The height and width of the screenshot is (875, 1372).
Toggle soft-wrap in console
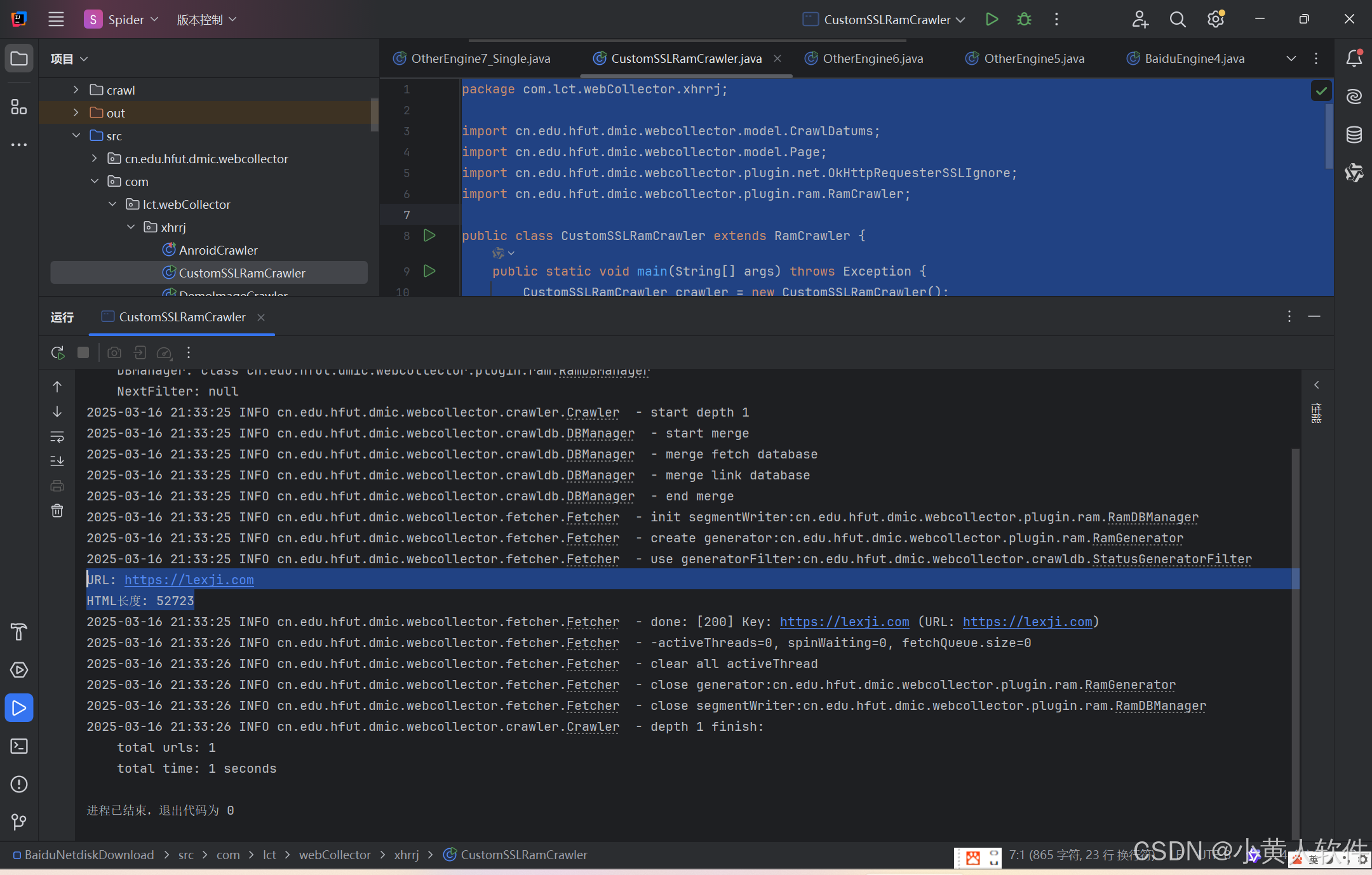pyautogui.click(x=57, y=436)
